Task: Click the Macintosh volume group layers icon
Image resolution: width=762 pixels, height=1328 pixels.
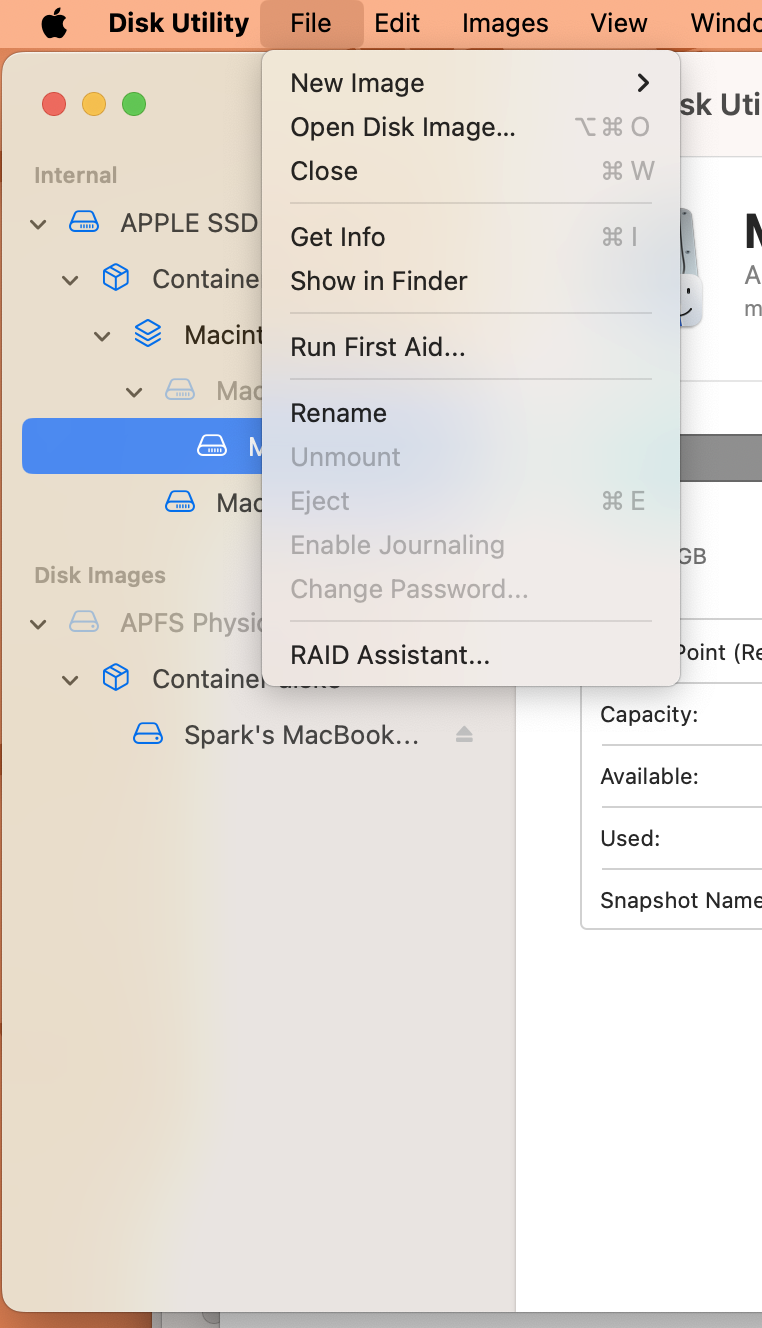Action: pyautogui.click(x=148, y=335)
